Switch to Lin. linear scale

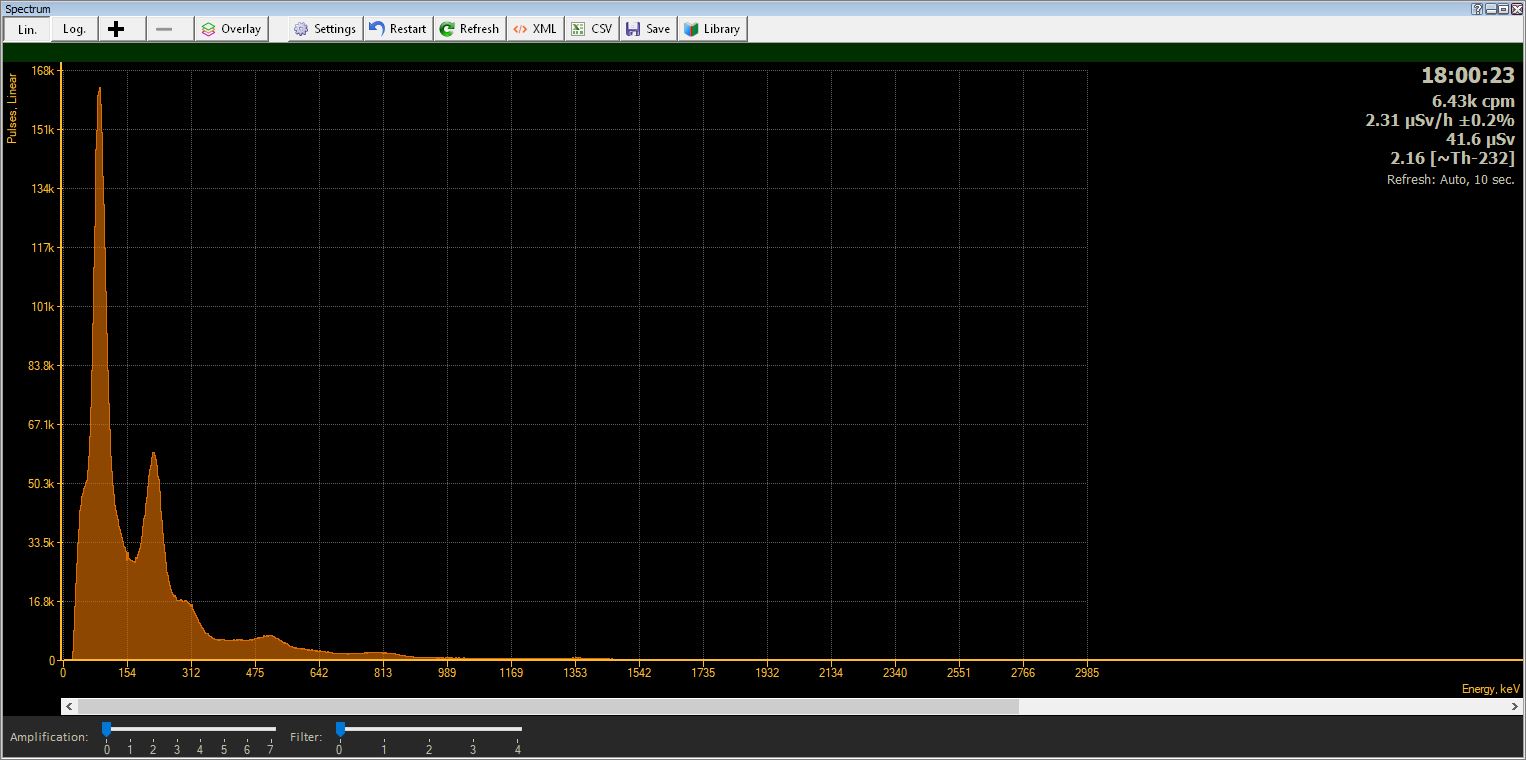(27, 29)
